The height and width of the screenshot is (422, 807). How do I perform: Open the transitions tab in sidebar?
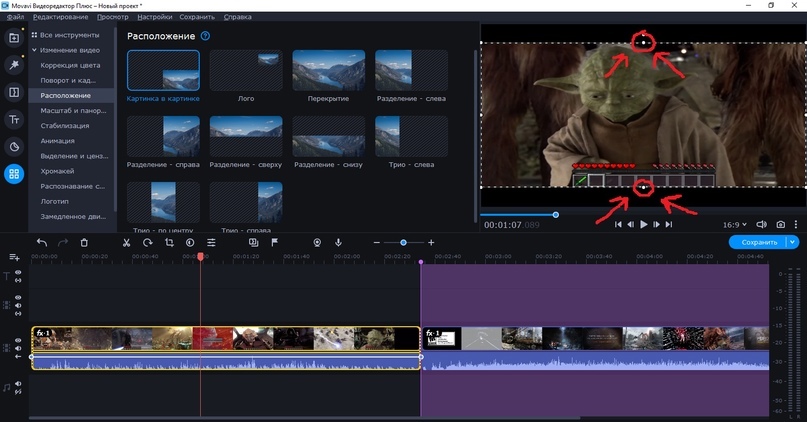coord(14,92)
